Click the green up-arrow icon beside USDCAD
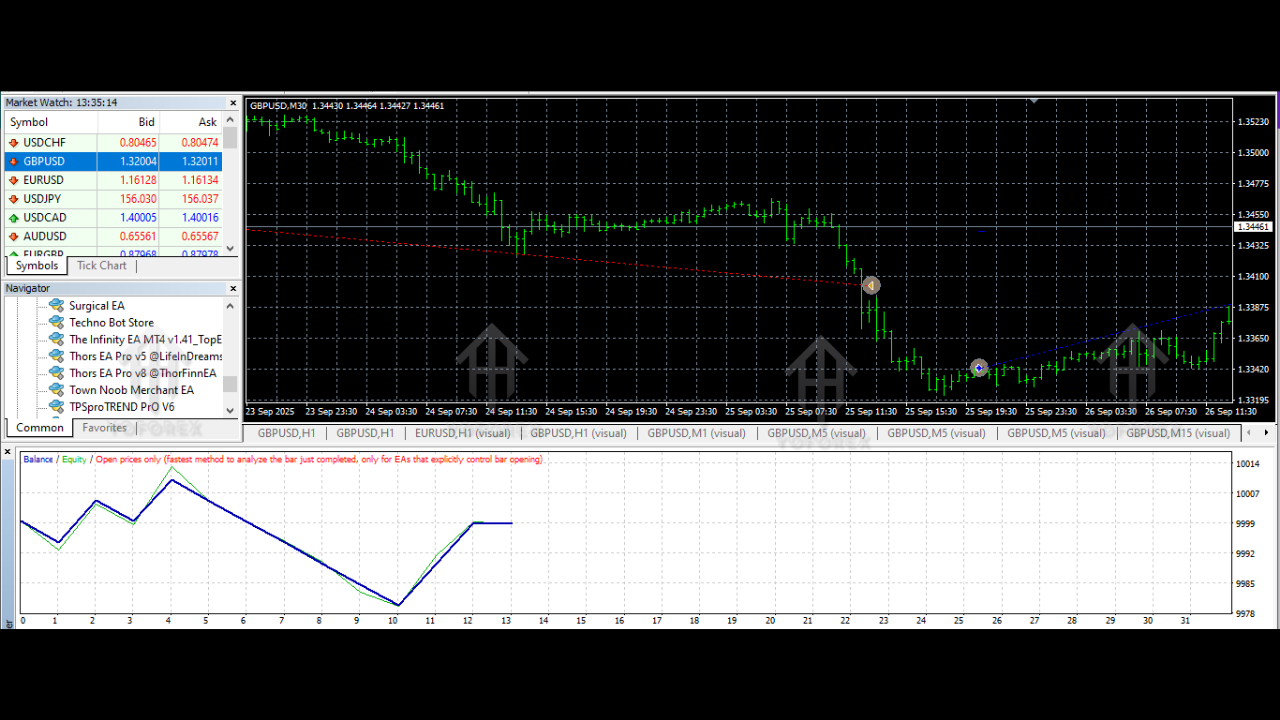Screen dimensions: 1280x720 (x=14, y=218)
